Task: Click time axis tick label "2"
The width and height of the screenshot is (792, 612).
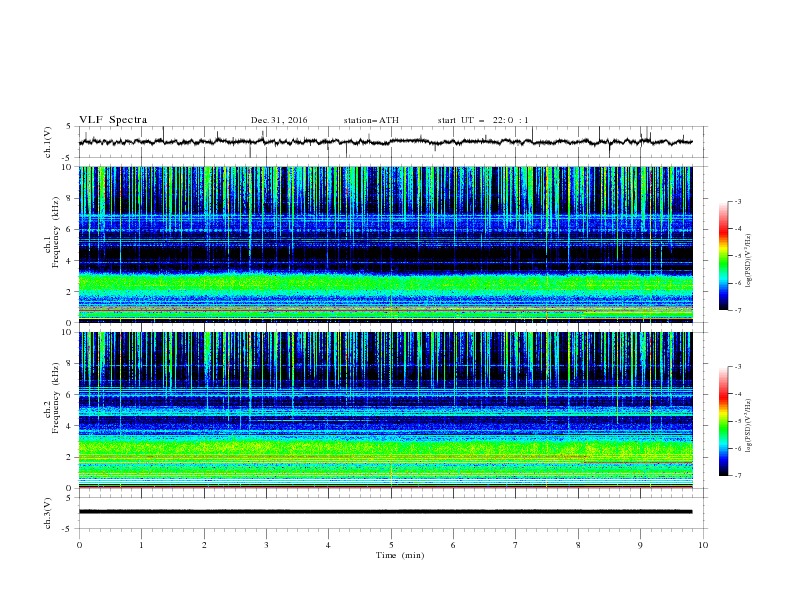Action: [204, 545]
